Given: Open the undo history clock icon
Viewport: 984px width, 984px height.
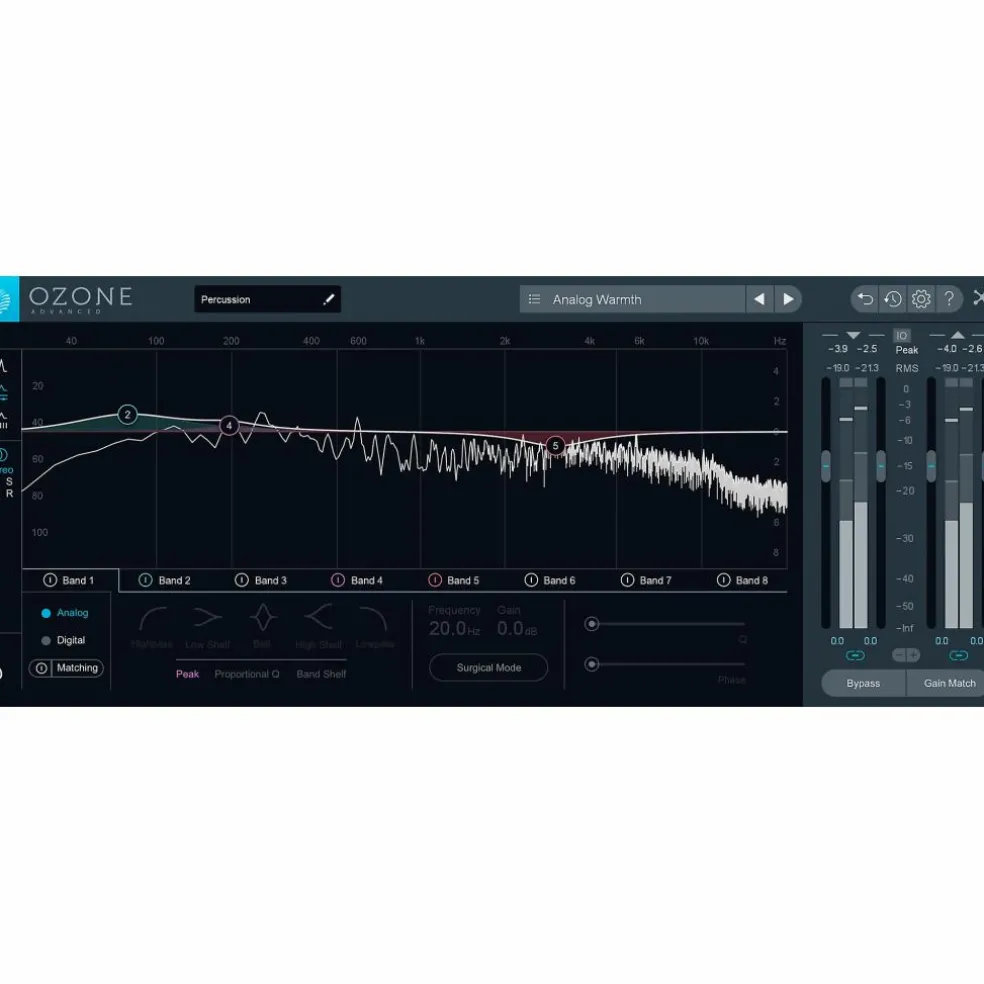Looking at the screenshot, I should pyautogui.click(x=893, y=299).
